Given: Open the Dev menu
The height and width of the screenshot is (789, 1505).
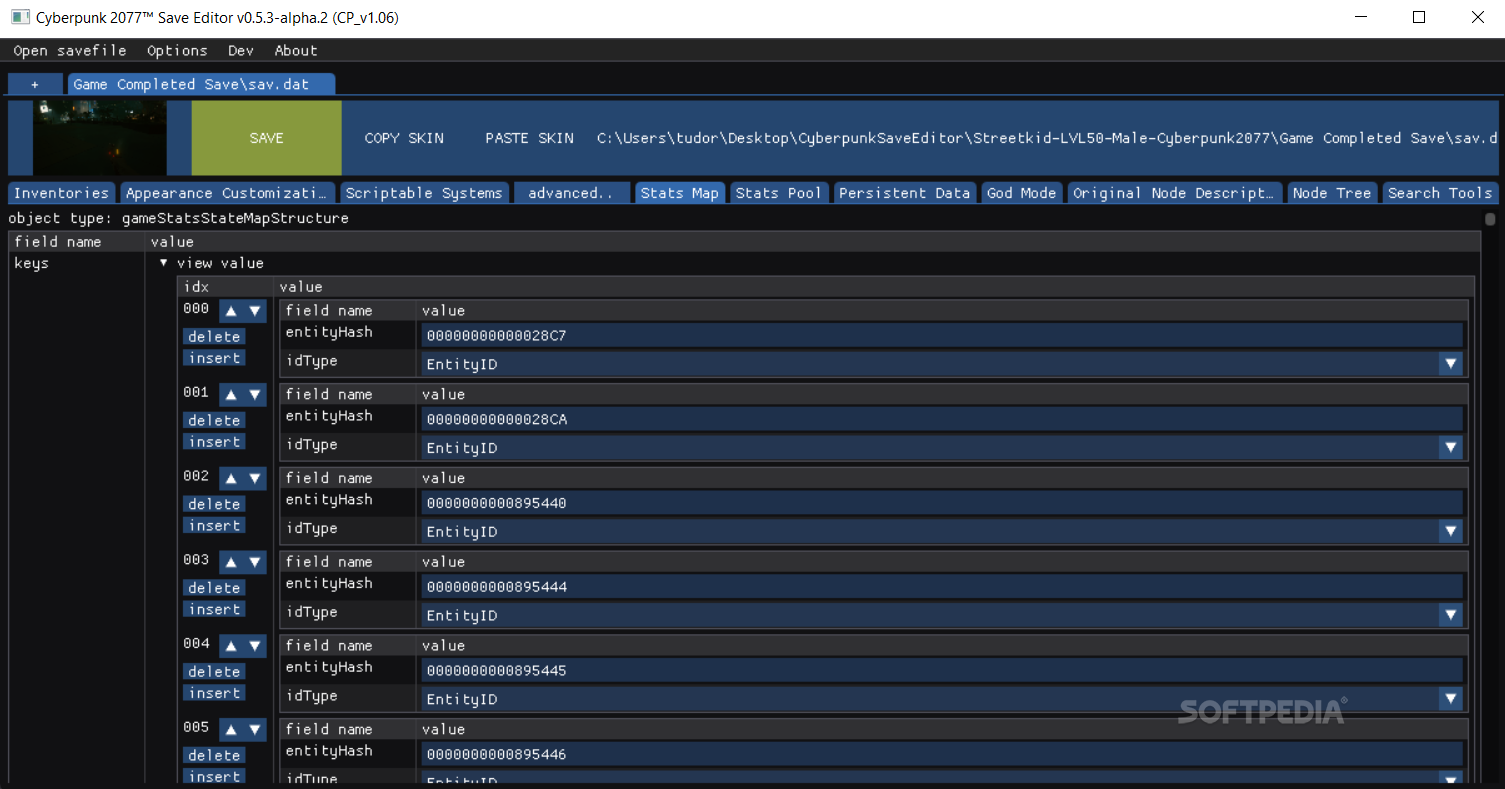Looking at the screenshot, I should tap(241, 50).
